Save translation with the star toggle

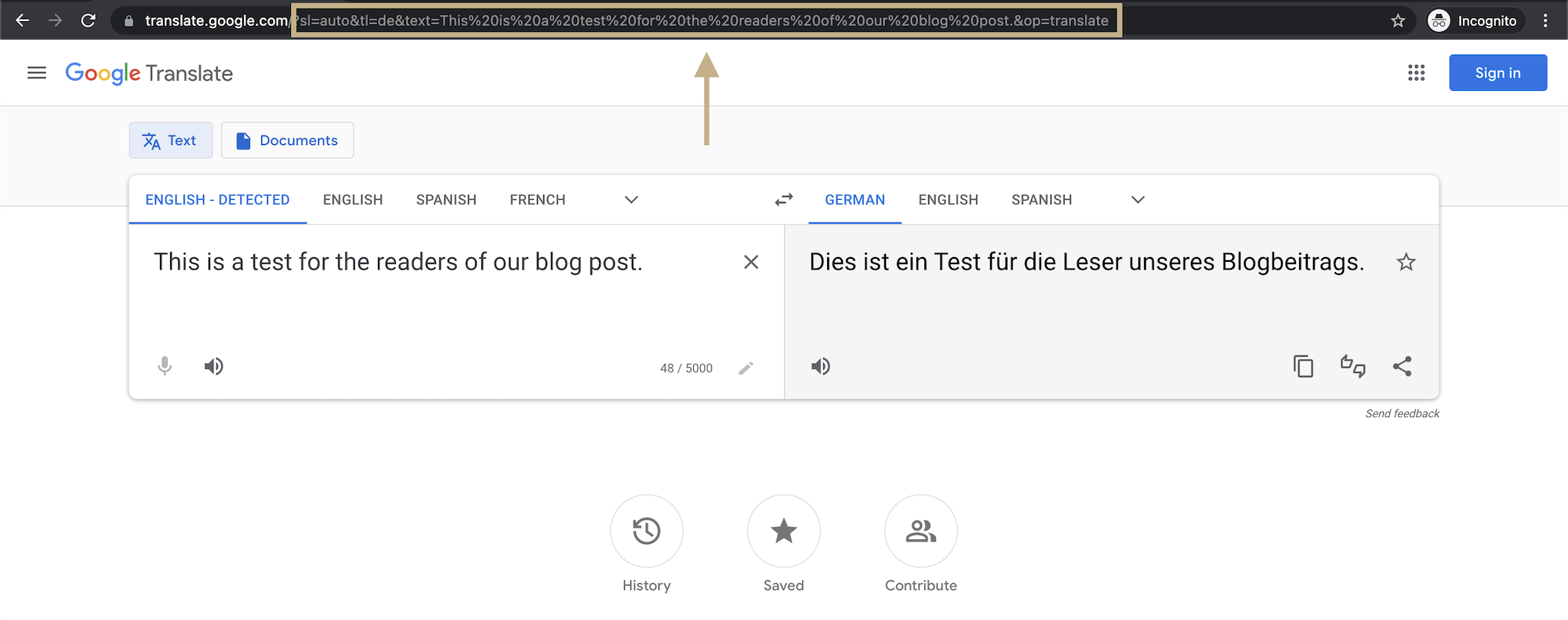[x=1406, y=262]
